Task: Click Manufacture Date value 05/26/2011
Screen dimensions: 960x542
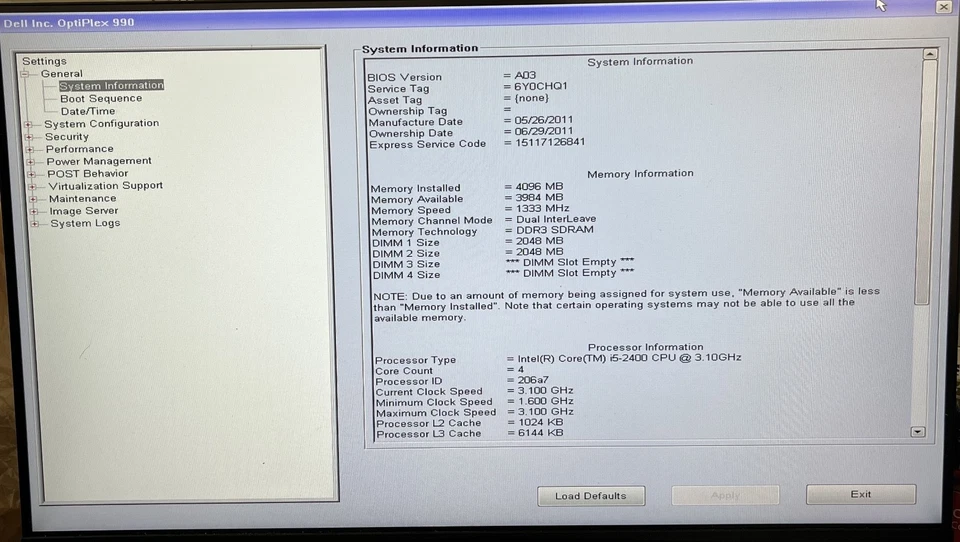Action: (544, 120)
